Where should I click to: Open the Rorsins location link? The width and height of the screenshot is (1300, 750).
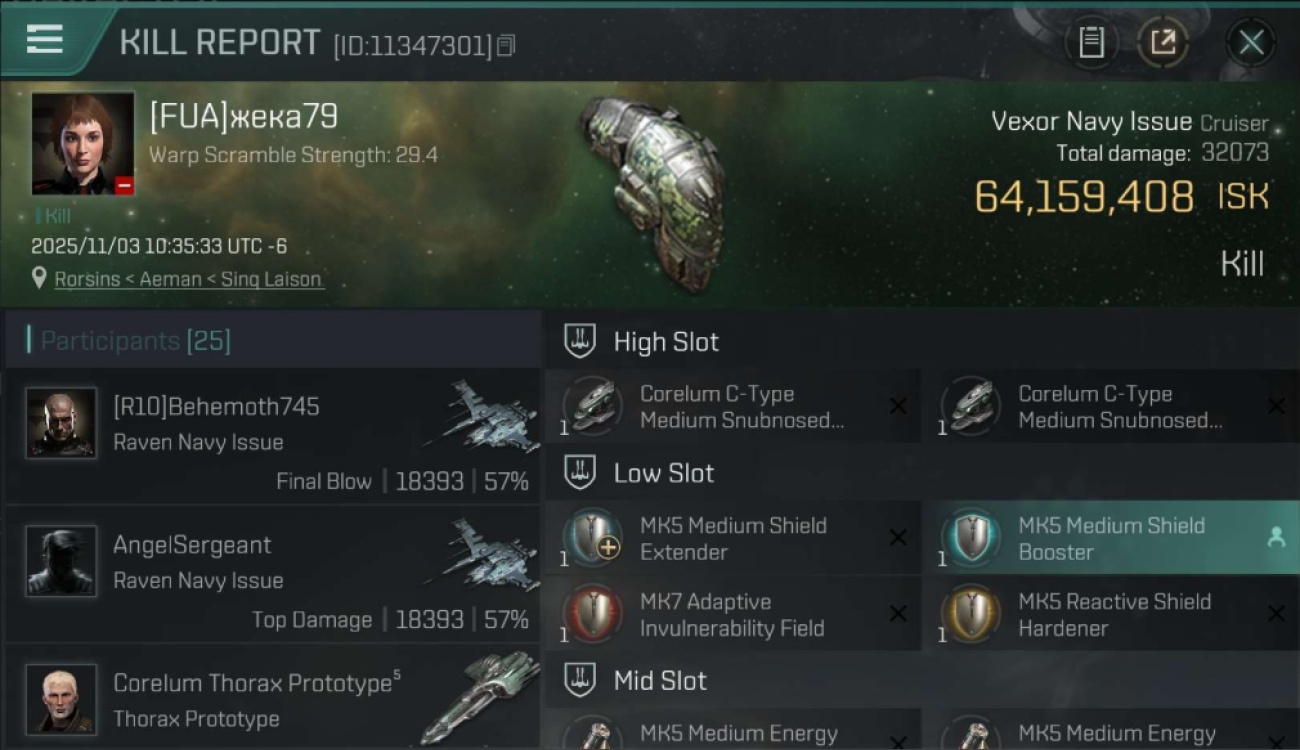click(x=189, y=280)
